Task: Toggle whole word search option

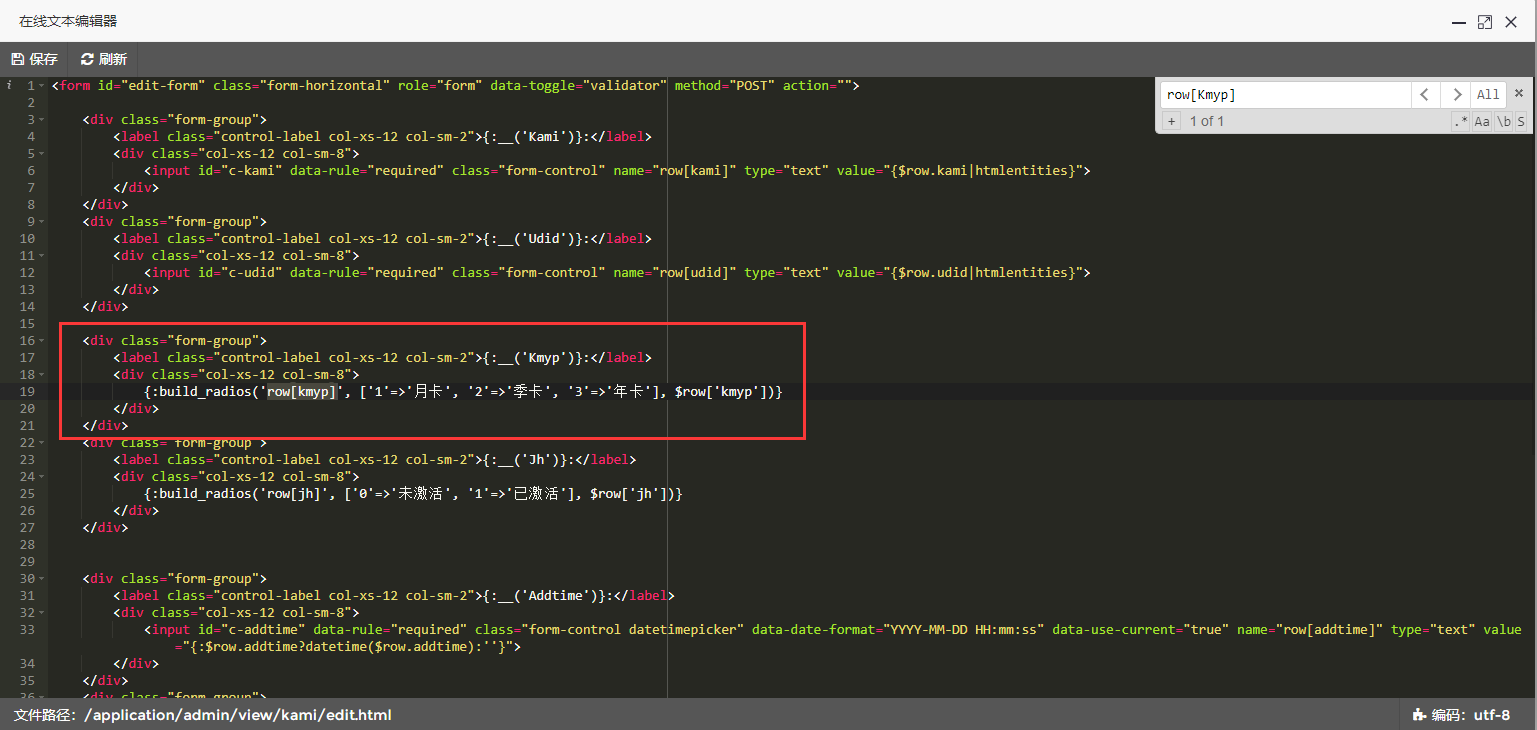Action: [1503, 121]
